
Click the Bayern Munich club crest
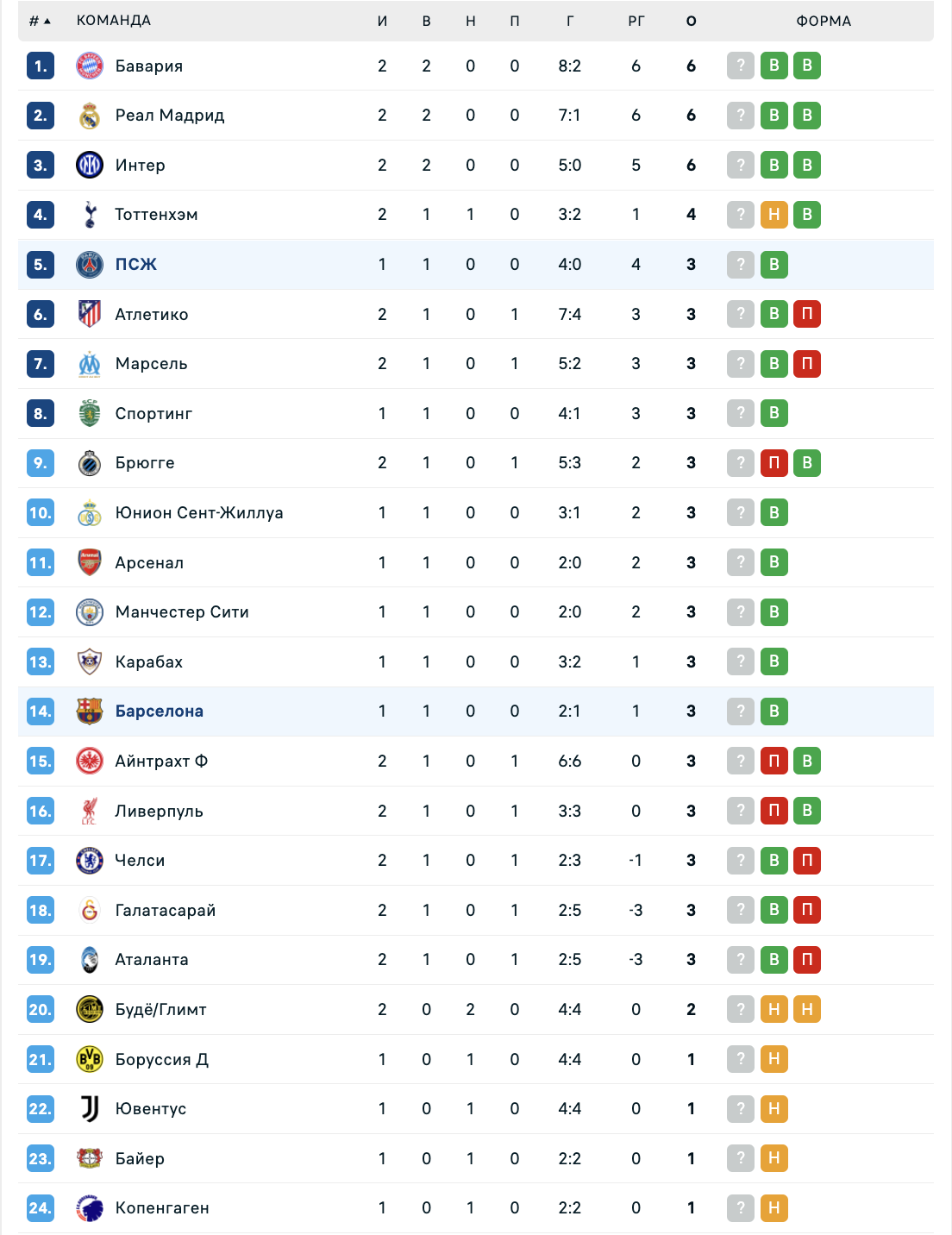coord(90,66)
